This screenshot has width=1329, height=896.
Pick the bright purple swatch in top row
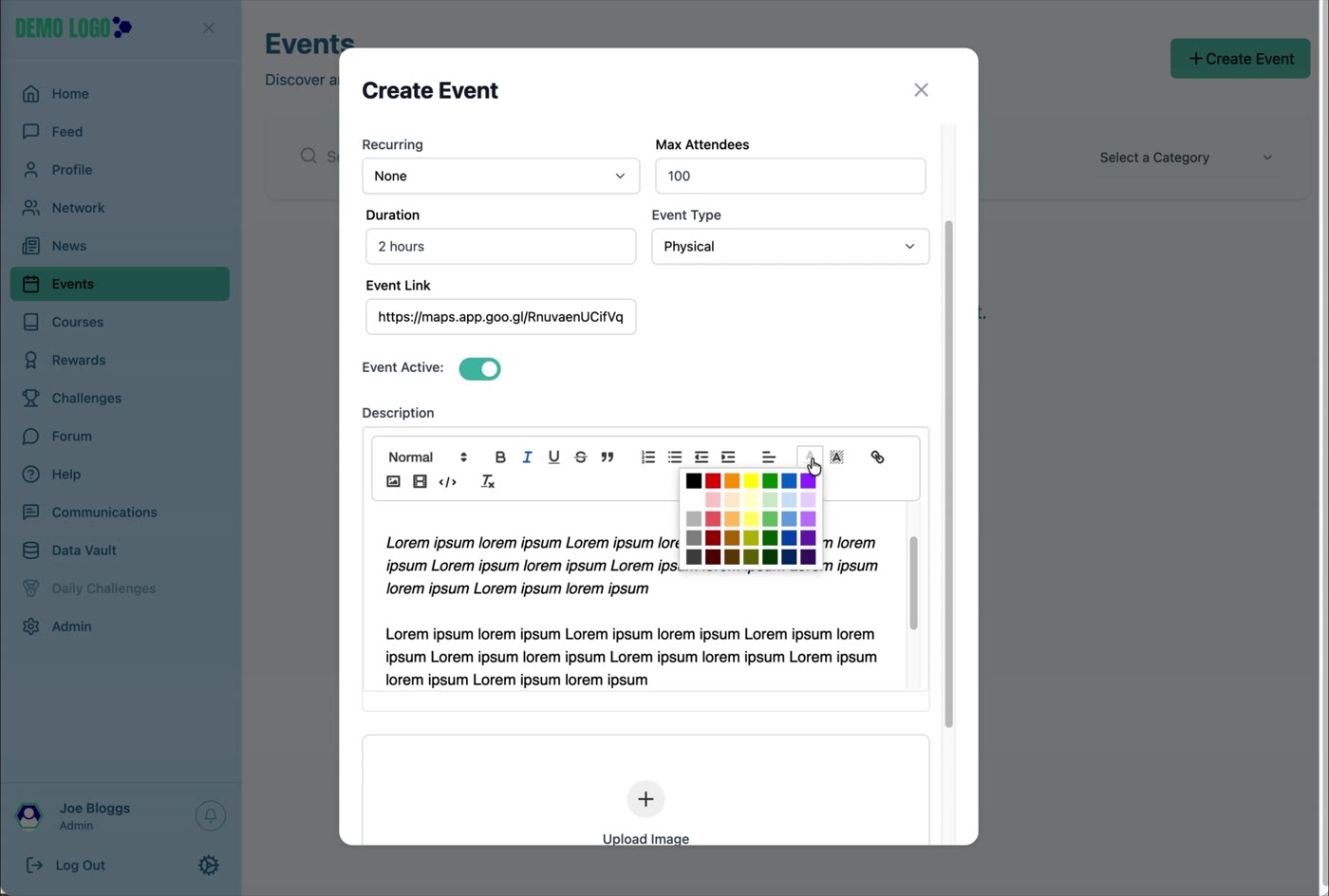[x=808, y=481]
